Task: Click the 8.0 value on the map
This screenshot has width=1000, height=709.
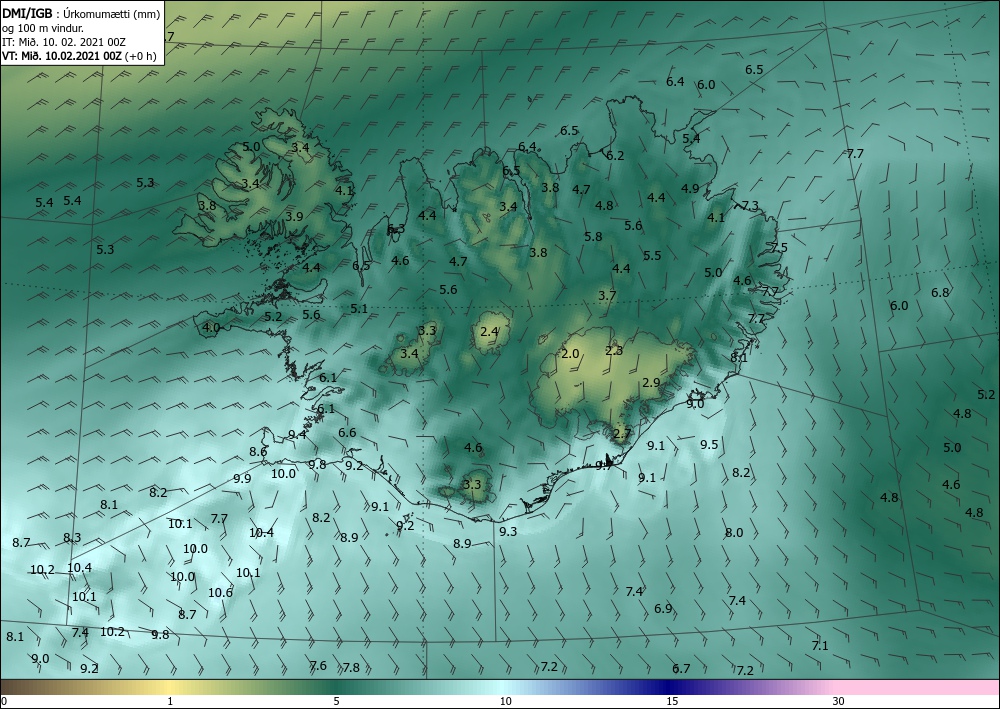Action: coord(734,532)
